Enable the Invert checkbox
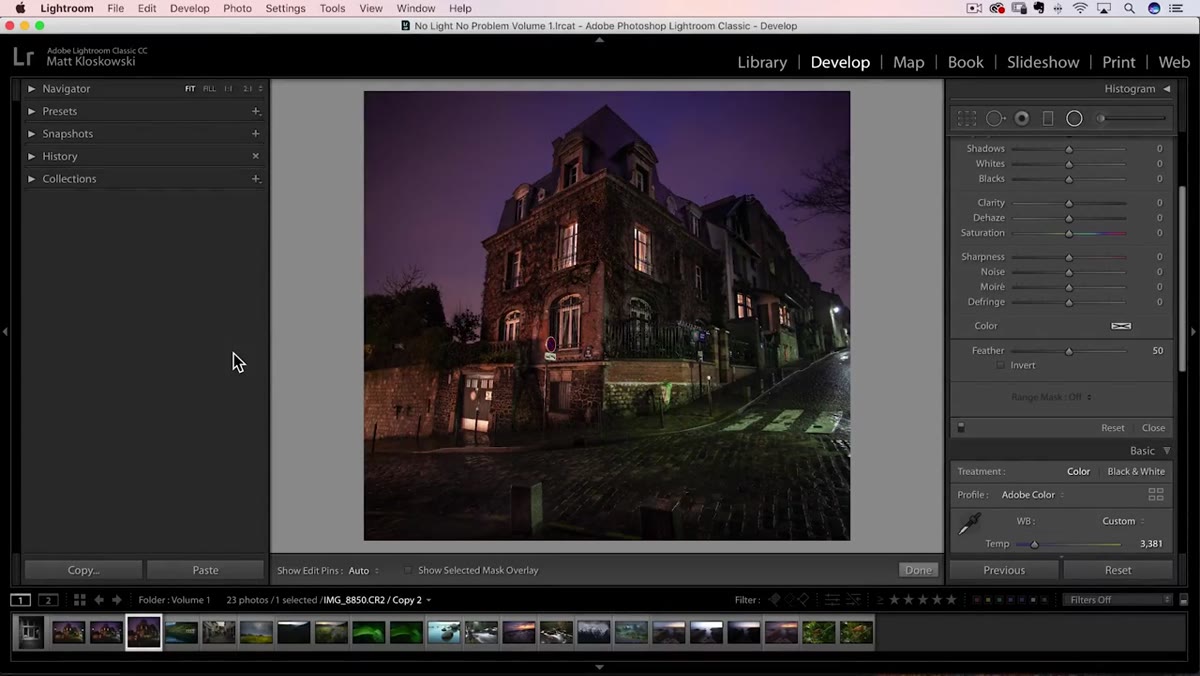 point(1000,365)
